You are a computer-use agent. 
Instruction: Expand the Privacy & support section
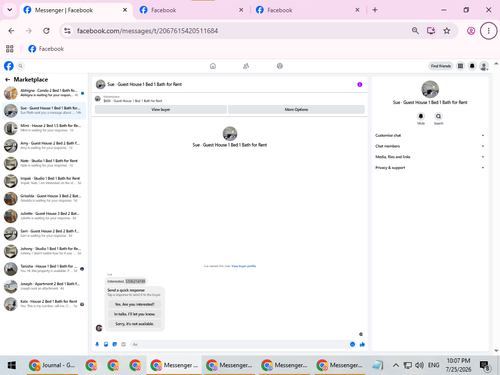pos(429,167)
